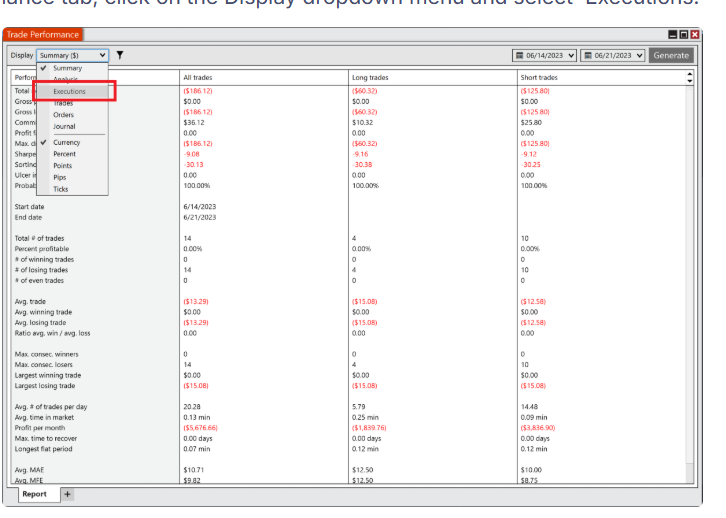Switch the display unit to Points
Viewport: 726px width, 518px height.
tap(63, 166)
